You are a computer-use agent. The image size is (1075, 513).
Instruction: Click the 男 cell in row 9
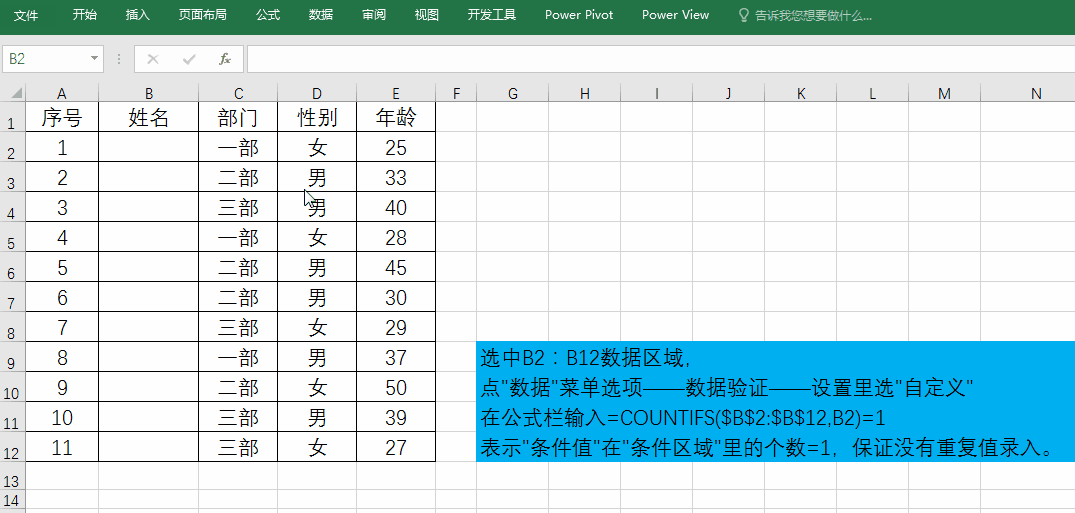[x=317, y=357]
